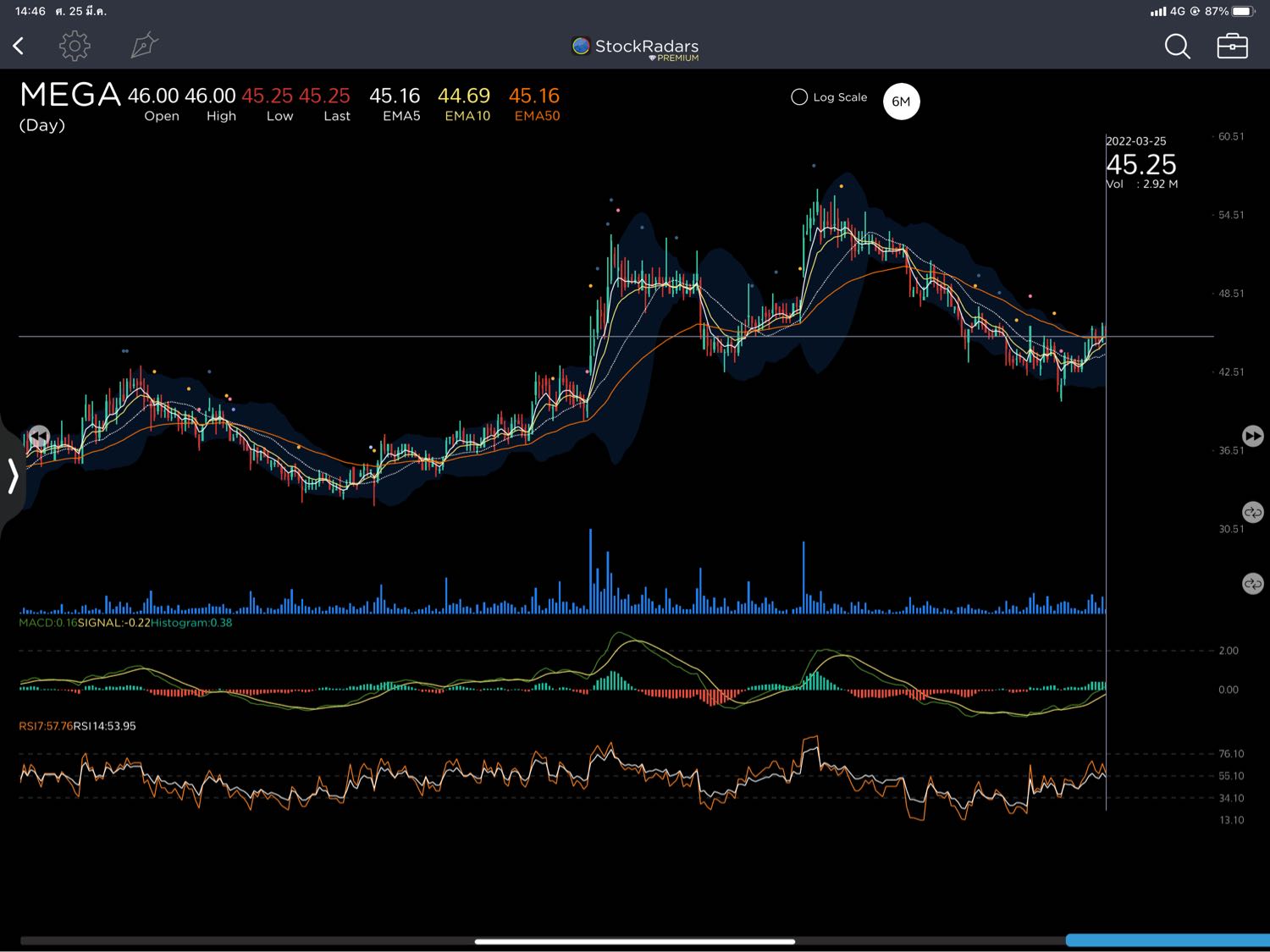Viewport: 1270px width, 952px height.
Task: Tap the battery status icon
Action: coord(1244,11)
